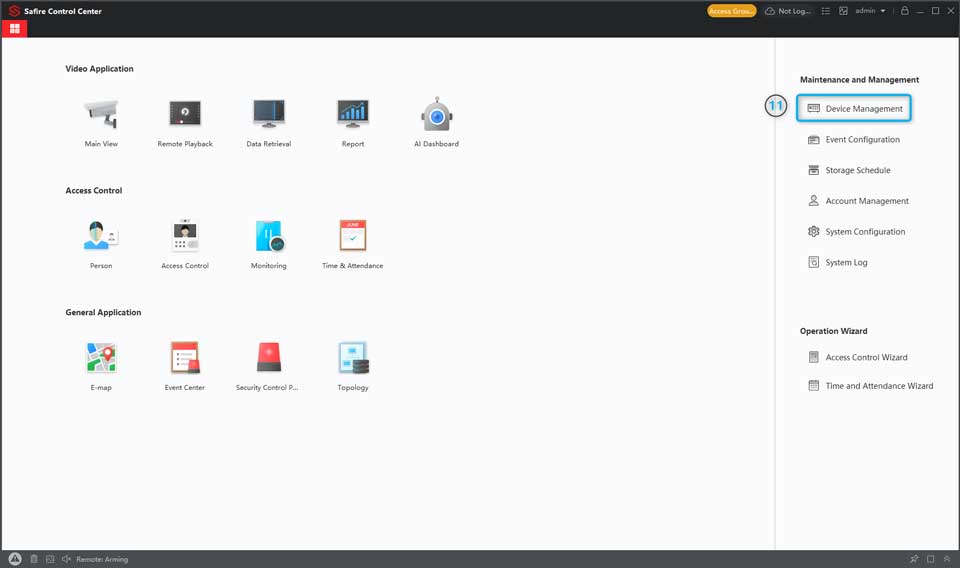Screen dimensions: 960x568
Task: Open Device Management
Action: (863, 109)
